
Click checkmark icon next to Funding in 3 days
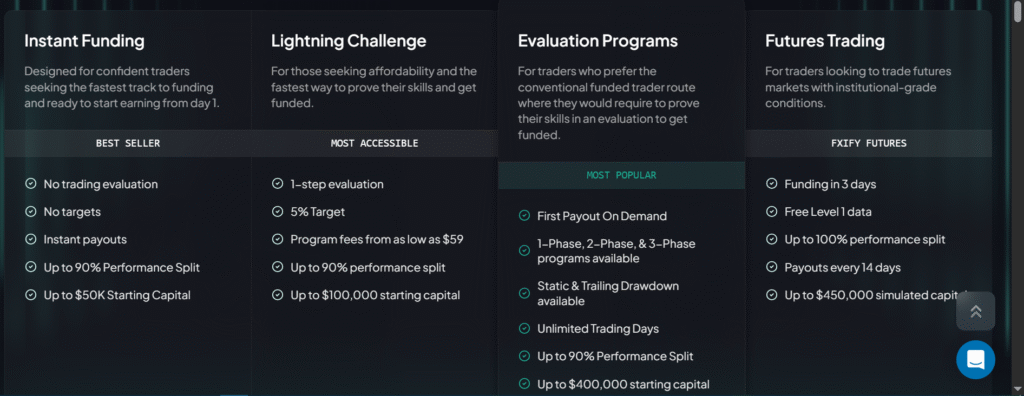pyautogui.click(x=771, y=184)
